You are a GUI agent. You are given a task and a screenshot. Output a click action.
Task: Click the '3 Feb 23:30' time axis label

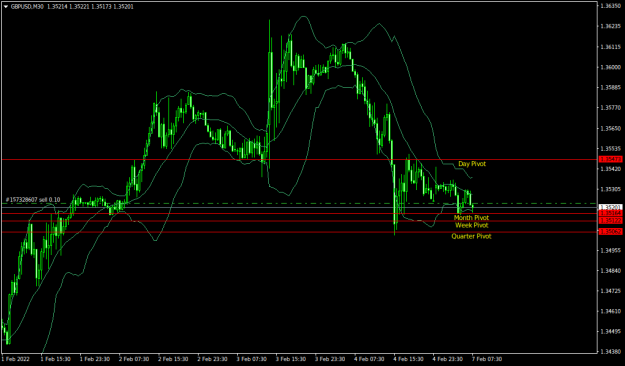[331, 359]
